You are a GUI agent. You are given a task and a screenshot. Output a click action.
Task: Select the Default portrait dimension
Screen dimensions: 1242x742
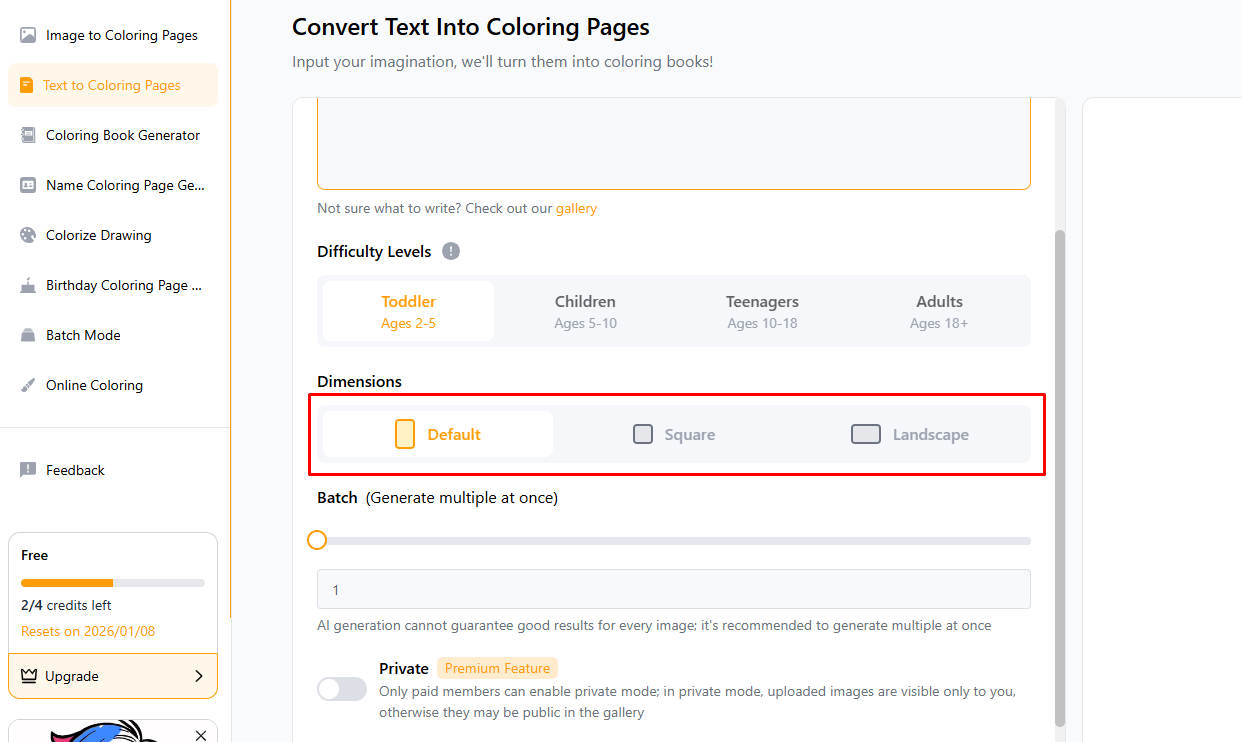pyautogui.click(x=438, y=434)
